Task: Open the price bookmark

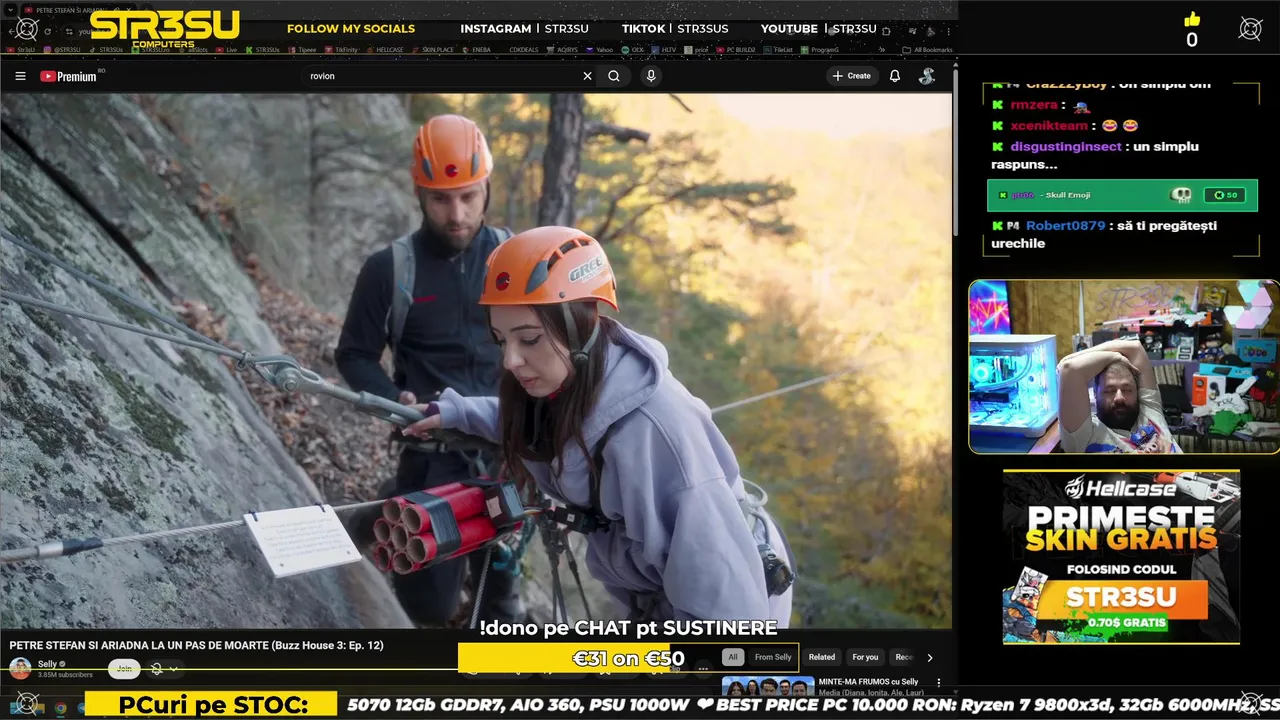Action: pos(698,50)
